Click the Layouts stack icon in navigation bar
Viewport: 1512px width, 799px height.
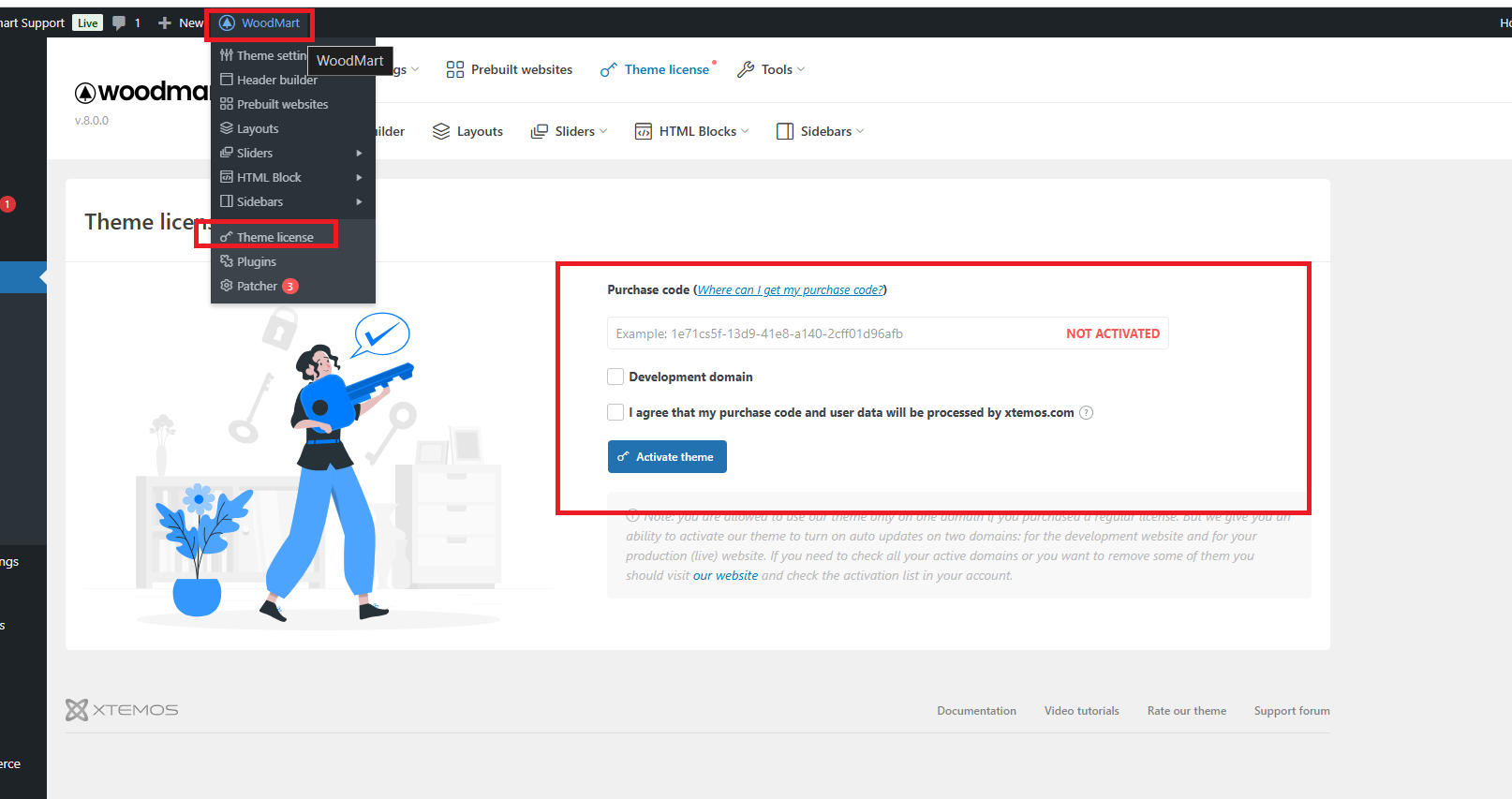click(441, 131)
